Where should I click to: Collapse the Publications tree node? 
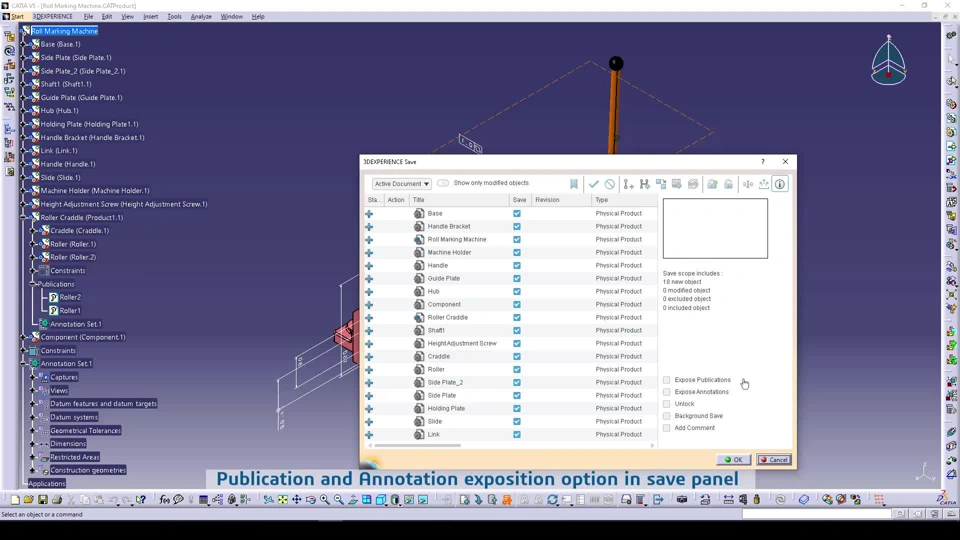(x=34, y=284)
